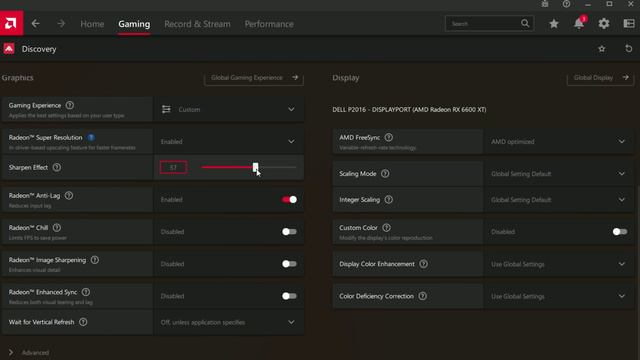Click the bug report icon

click(x=545, y=4)
